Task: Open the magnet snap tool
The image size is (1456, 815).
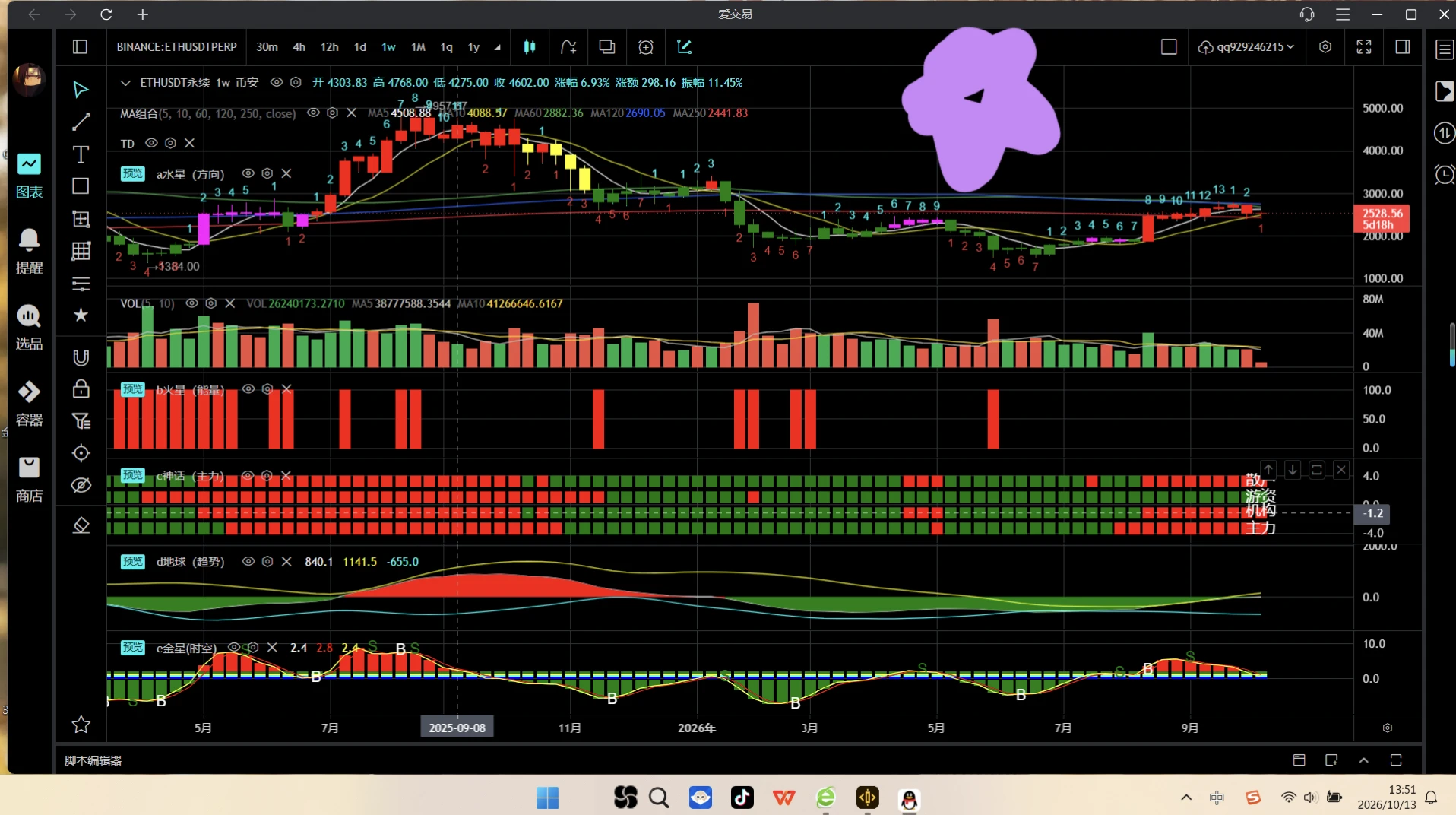Action: pos(81,357)
